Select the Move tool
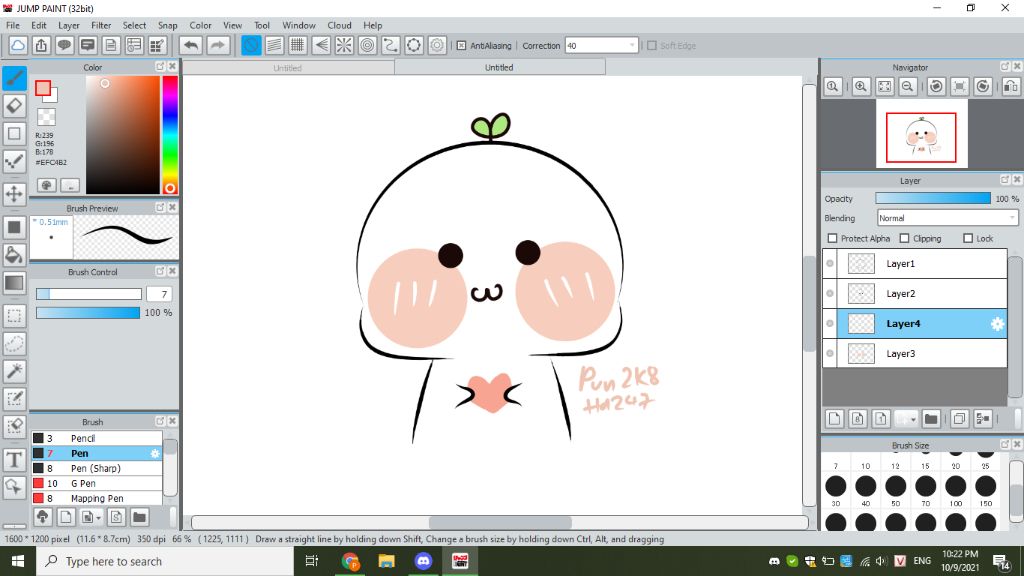The width and height of the screenshot is (1024, 576). [x=14, y=194]
